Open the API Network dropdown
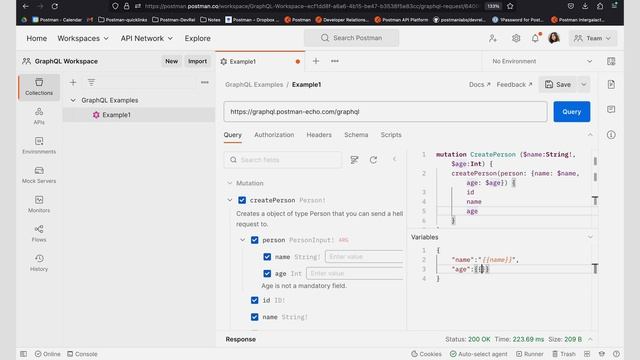 pyautogui.click(x=147, y=38)
